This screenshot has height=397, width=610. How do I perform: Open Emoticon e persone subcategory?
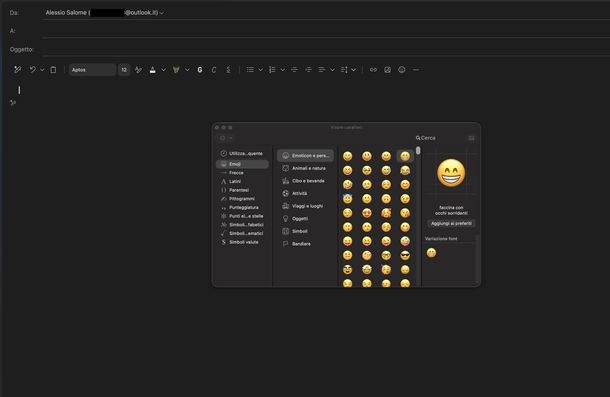tap(305, 155)
